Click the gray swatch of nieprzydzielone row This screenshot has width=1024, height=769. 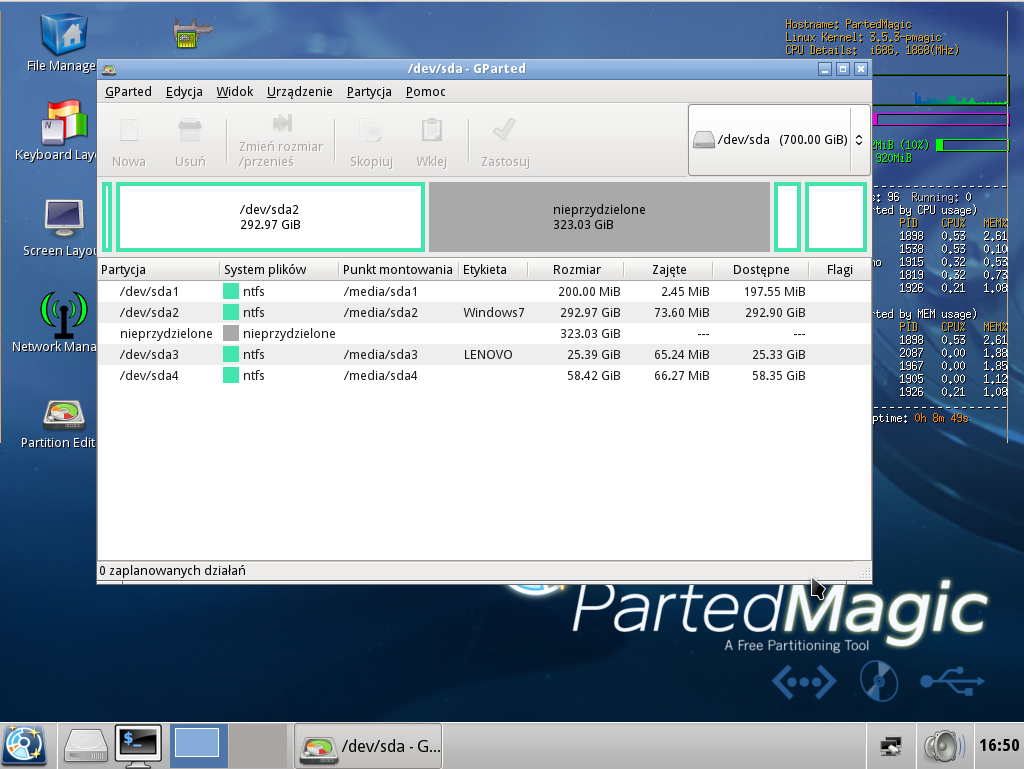231,333
